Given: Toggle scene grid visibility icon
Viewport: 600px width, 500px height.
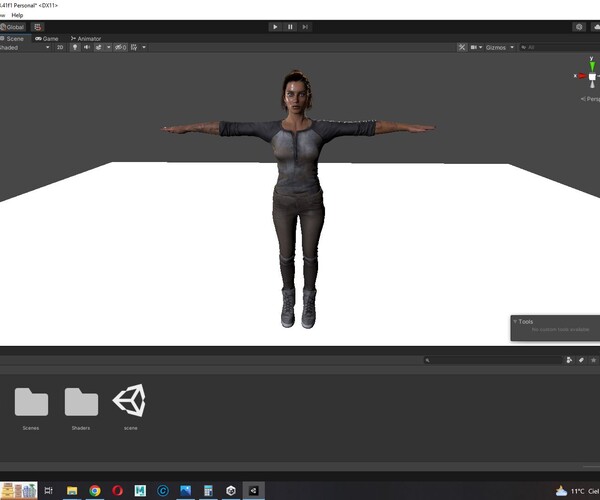Looking at the screenshot, I should pyautogui.click(x=134, y=47).
